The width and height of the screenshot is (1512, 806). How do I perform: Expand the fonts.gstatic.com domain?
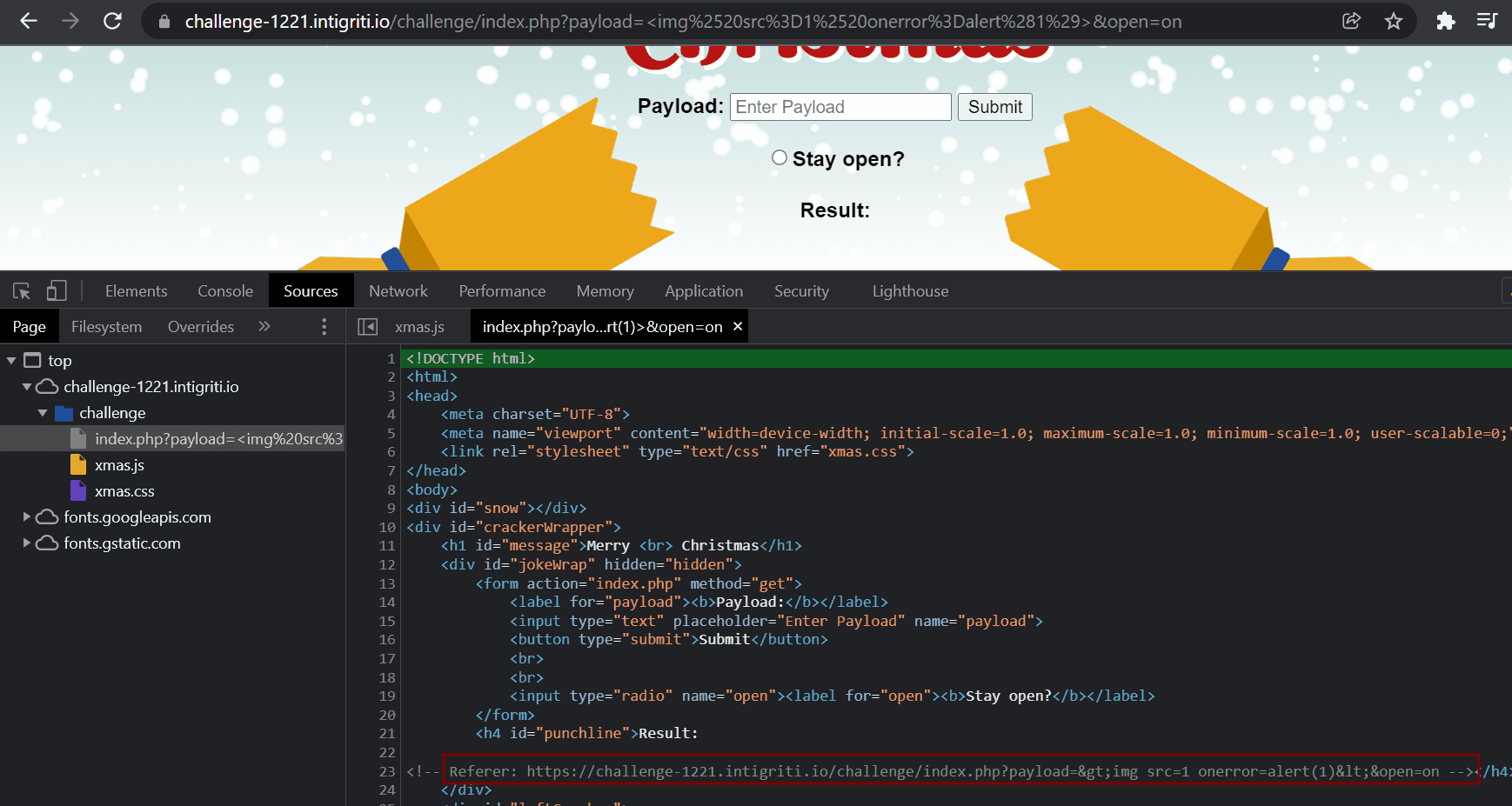[x=27, y=543]
